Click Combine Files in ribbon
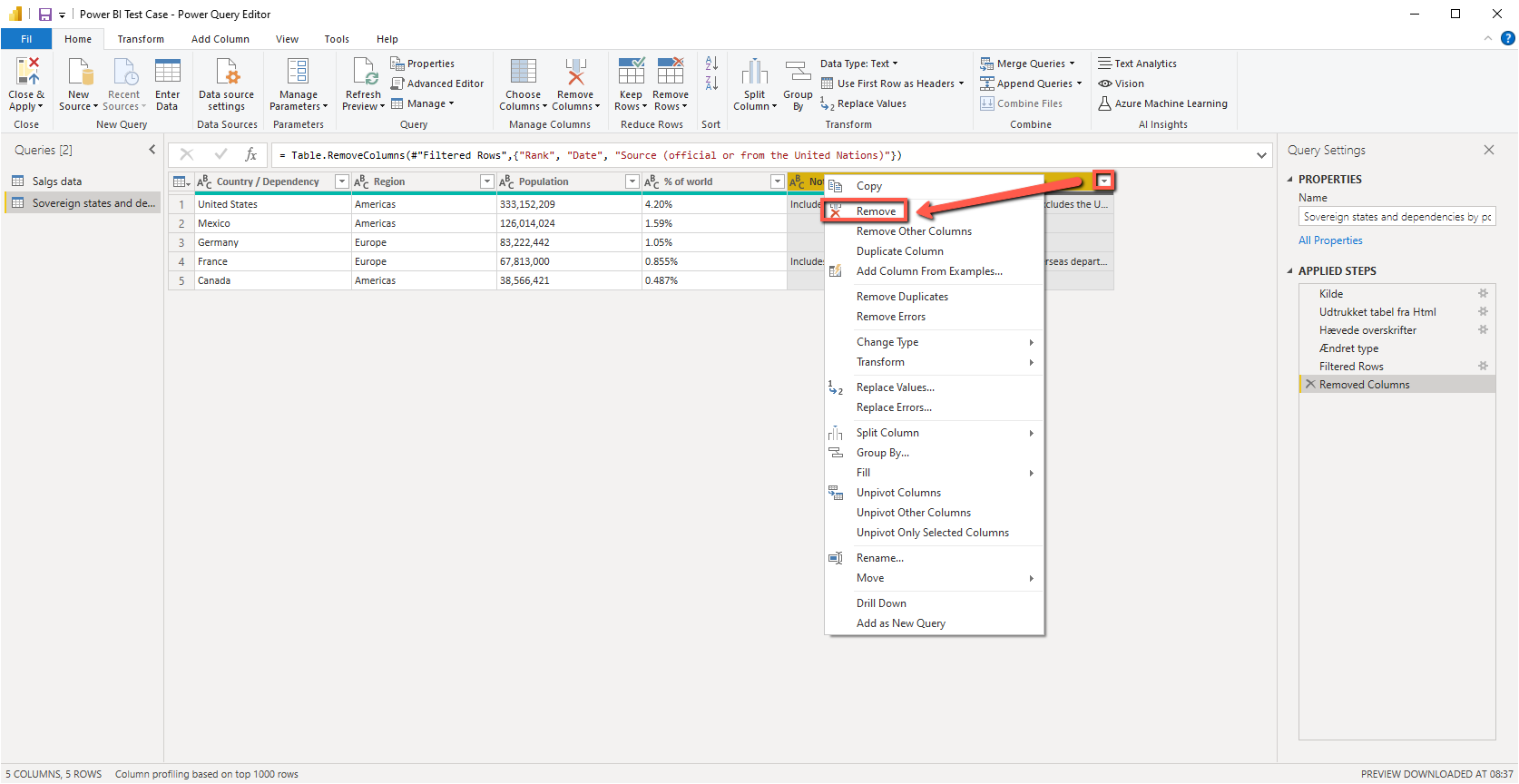 (x=1022, y=103)
